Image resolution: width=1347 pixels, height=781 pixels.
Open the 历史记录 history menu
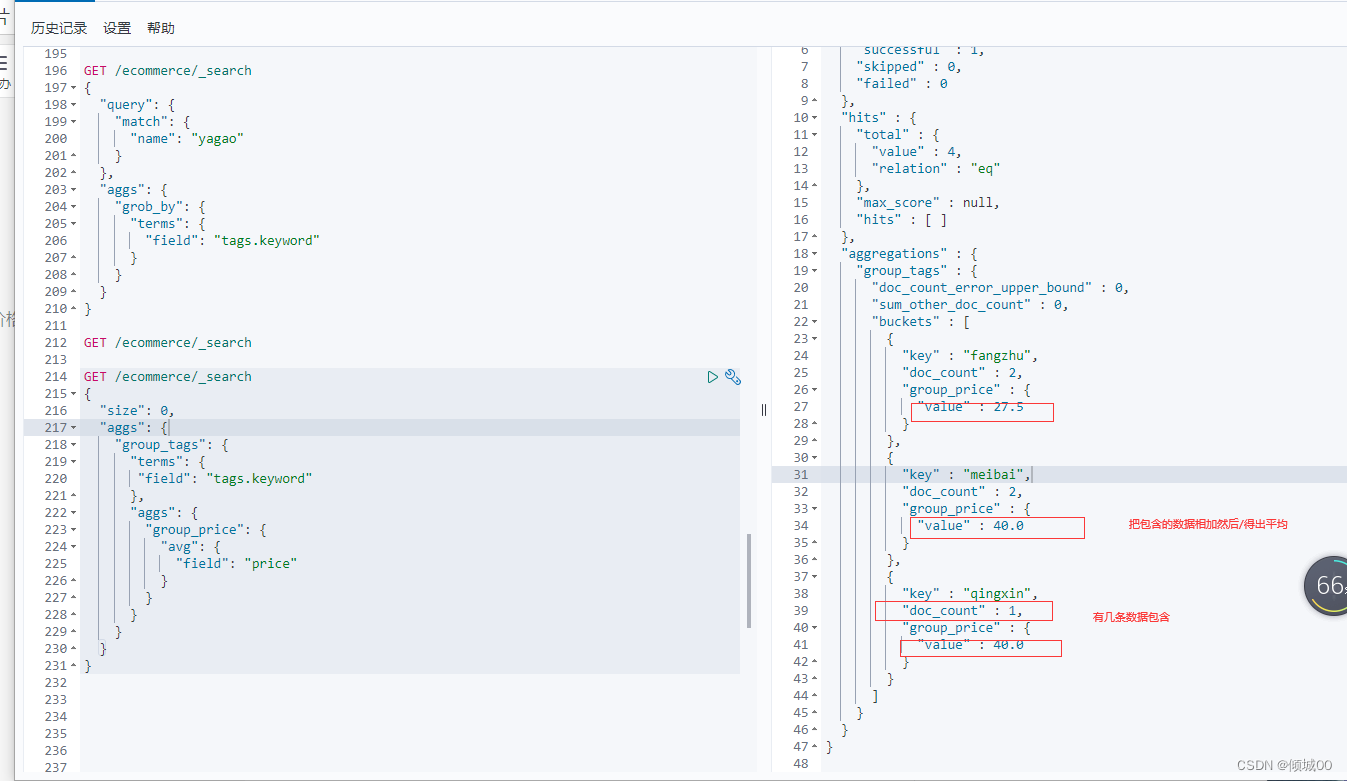pos(59,28)
